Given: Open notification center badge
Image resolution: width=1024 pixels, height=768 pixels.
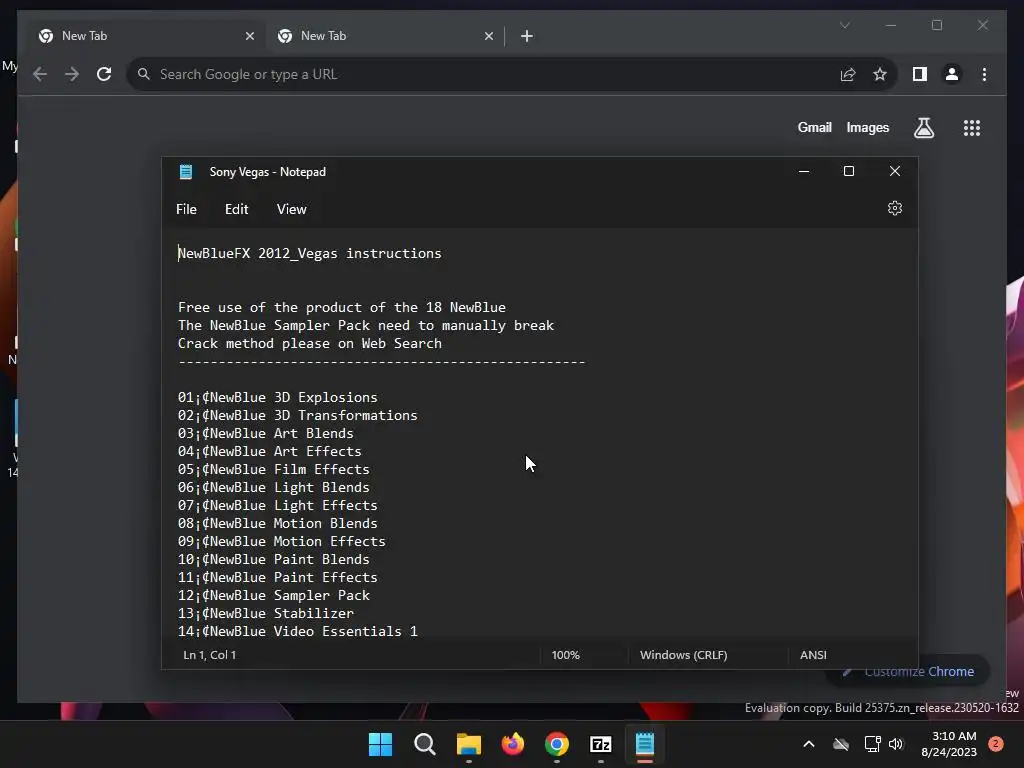Looking at the screenshot, I should point(995,744).
